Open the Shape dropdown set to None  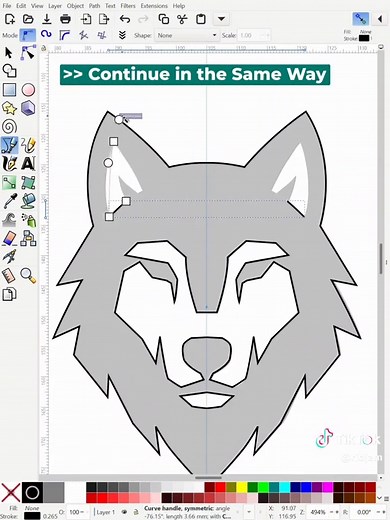187,35
